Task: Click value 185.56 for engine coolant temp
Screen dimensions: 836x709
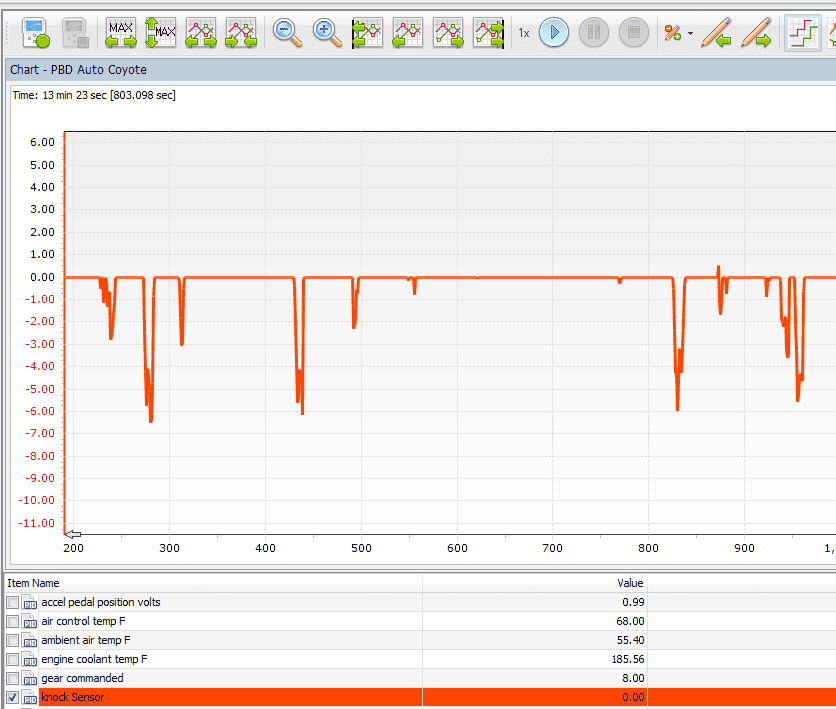Action: (628, 659)
